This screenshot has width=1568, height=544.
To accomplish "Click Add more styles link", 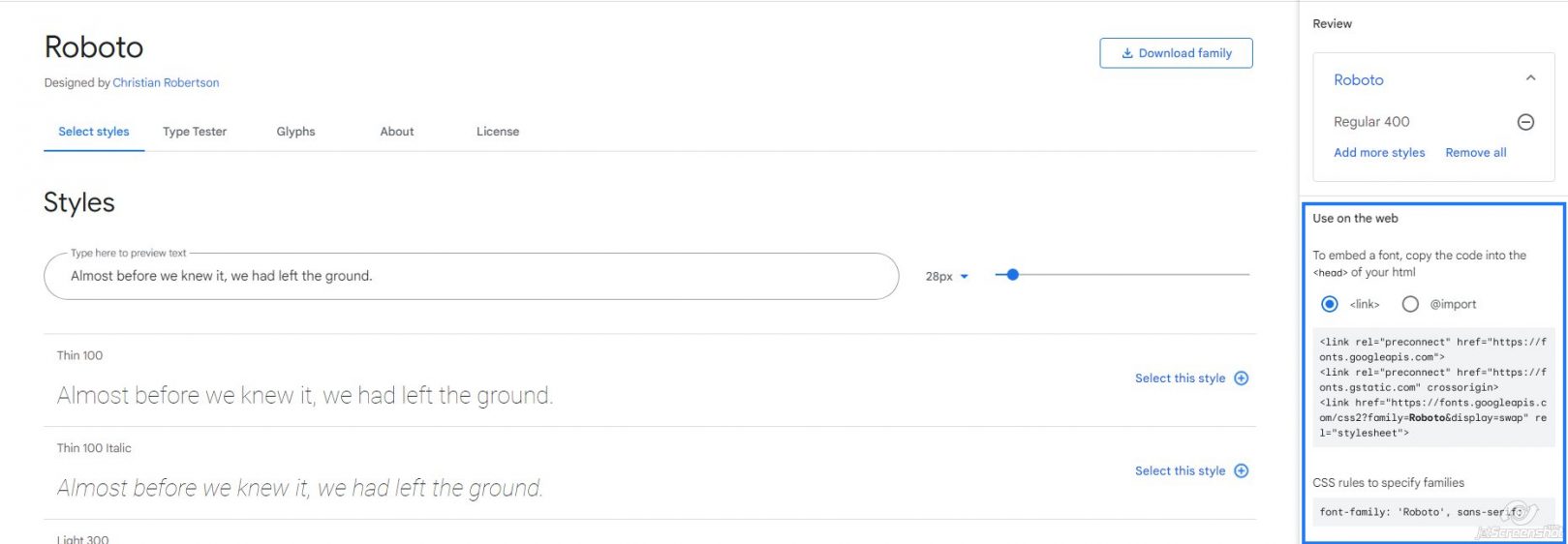I will (x=1379, y=153).
